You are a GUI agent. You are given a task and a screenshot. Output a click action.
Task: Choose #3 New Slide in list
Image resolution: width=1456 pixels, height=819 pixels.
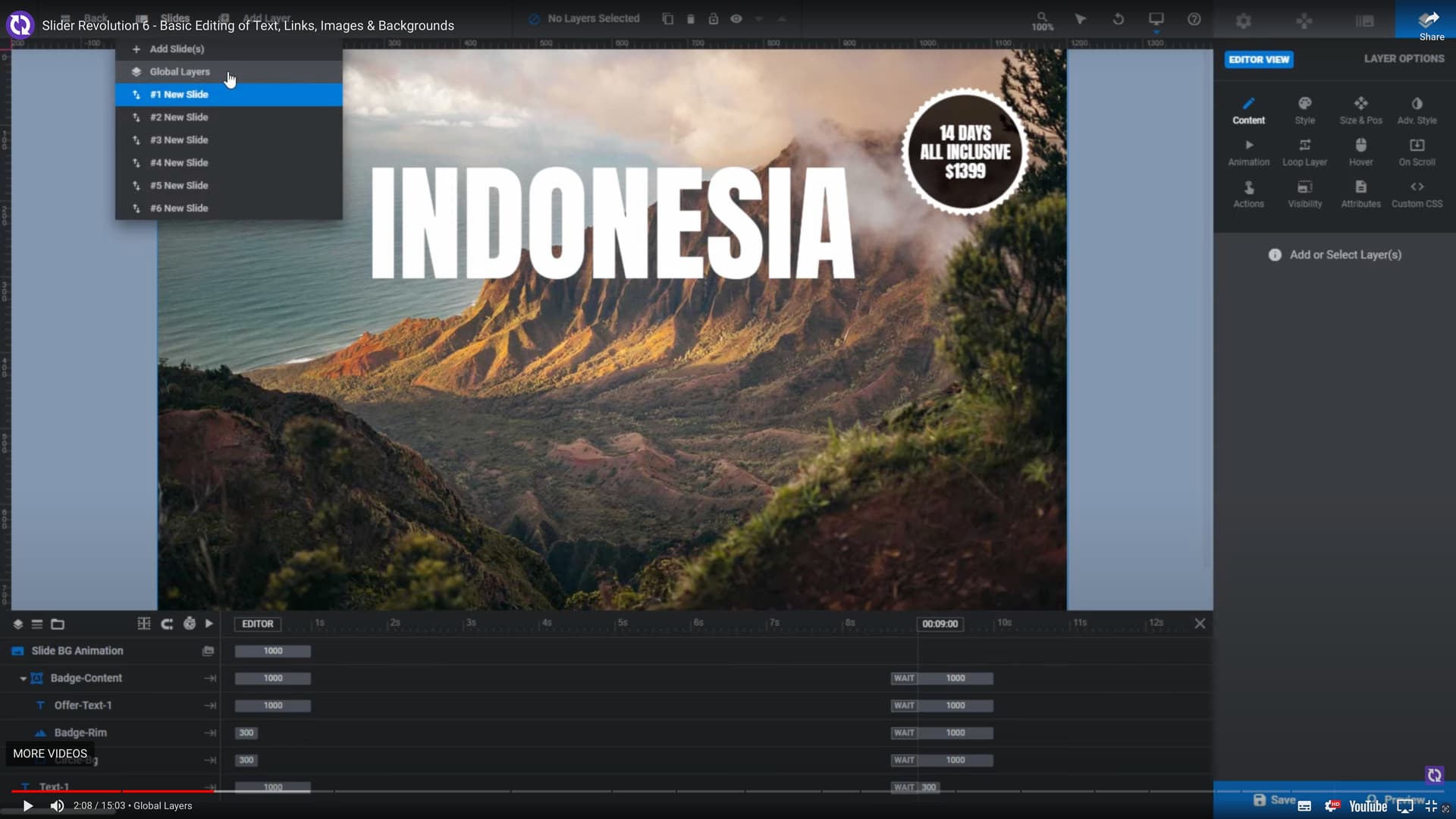pos(179,140)
